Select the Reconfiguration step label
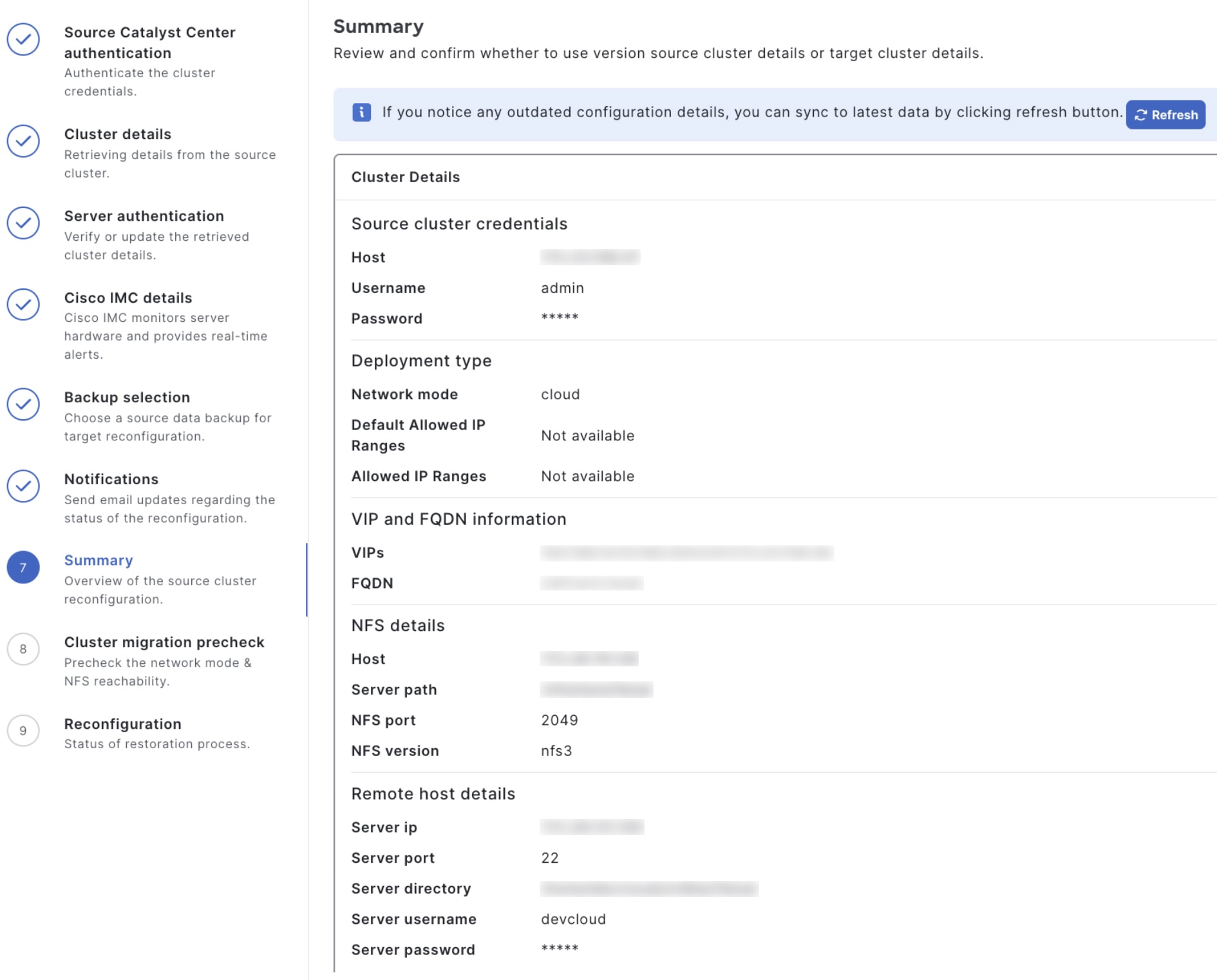Screen dimensions: 1217x980 [x=122, y=724]
